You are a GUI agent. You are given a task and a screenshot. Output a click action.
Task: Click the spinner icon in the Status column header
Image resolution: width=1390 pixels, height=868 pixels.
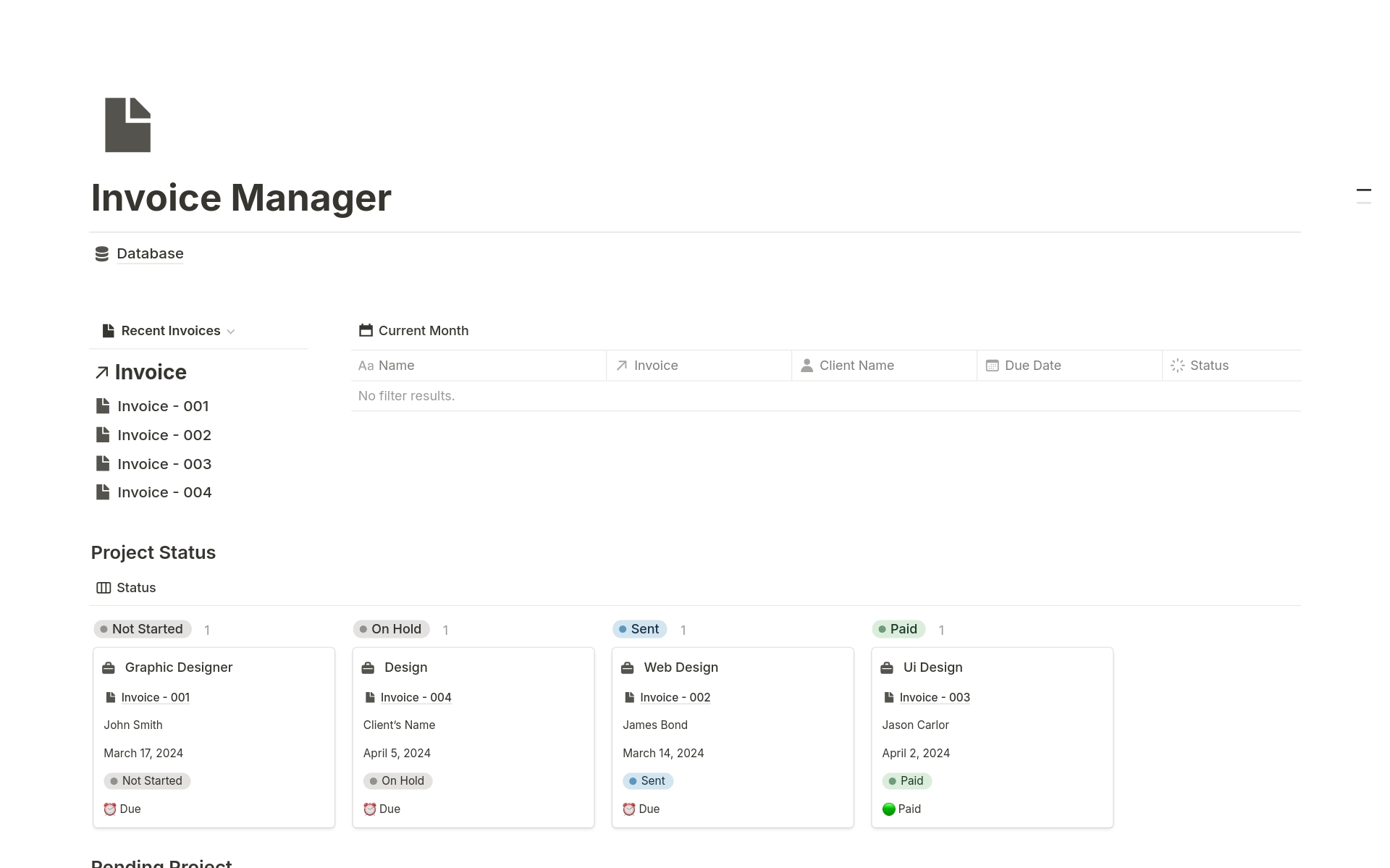coord(1177,366)
